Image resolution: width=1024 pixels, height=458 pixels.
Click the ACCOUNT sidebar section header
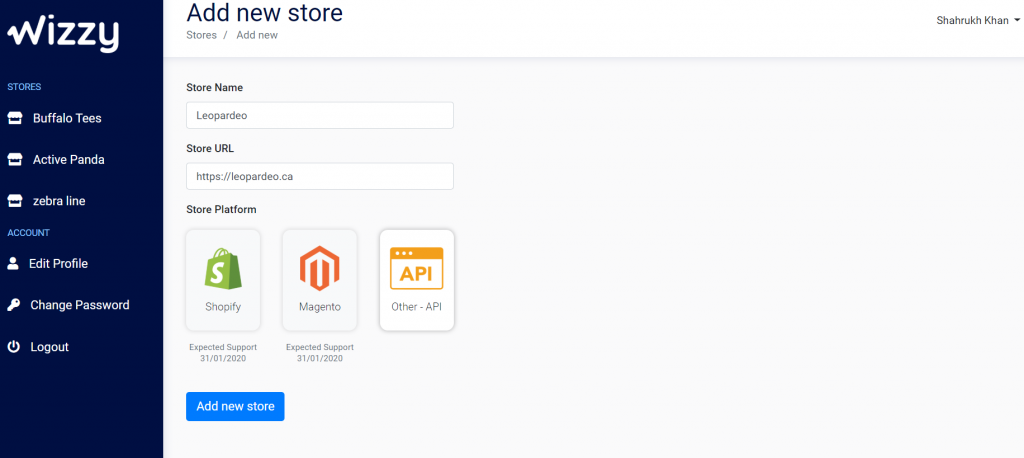(29, 233)
